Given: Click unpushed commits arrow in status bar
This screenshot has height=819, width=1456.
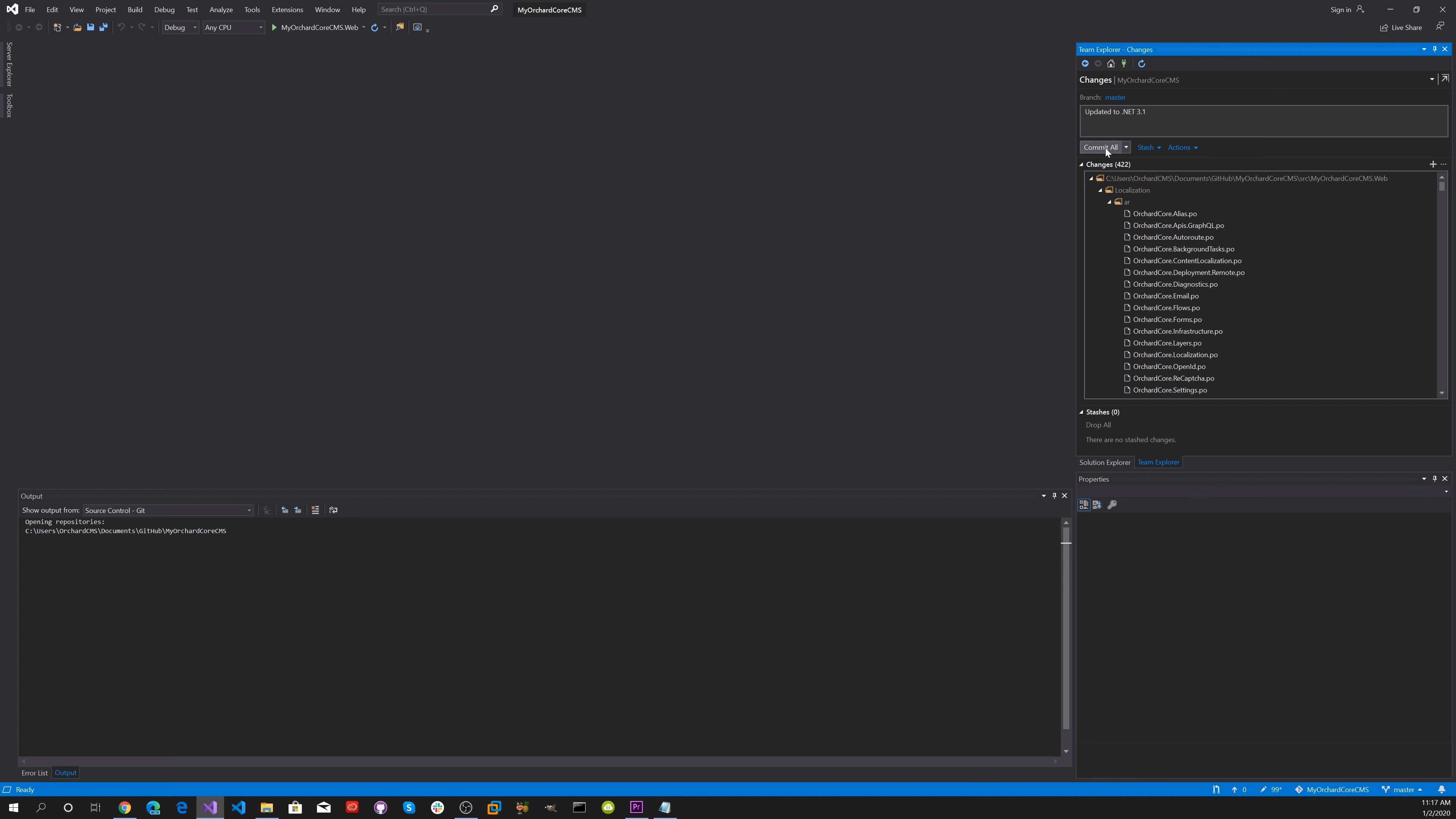Looking at the screenshot, I should (1239, 789).
